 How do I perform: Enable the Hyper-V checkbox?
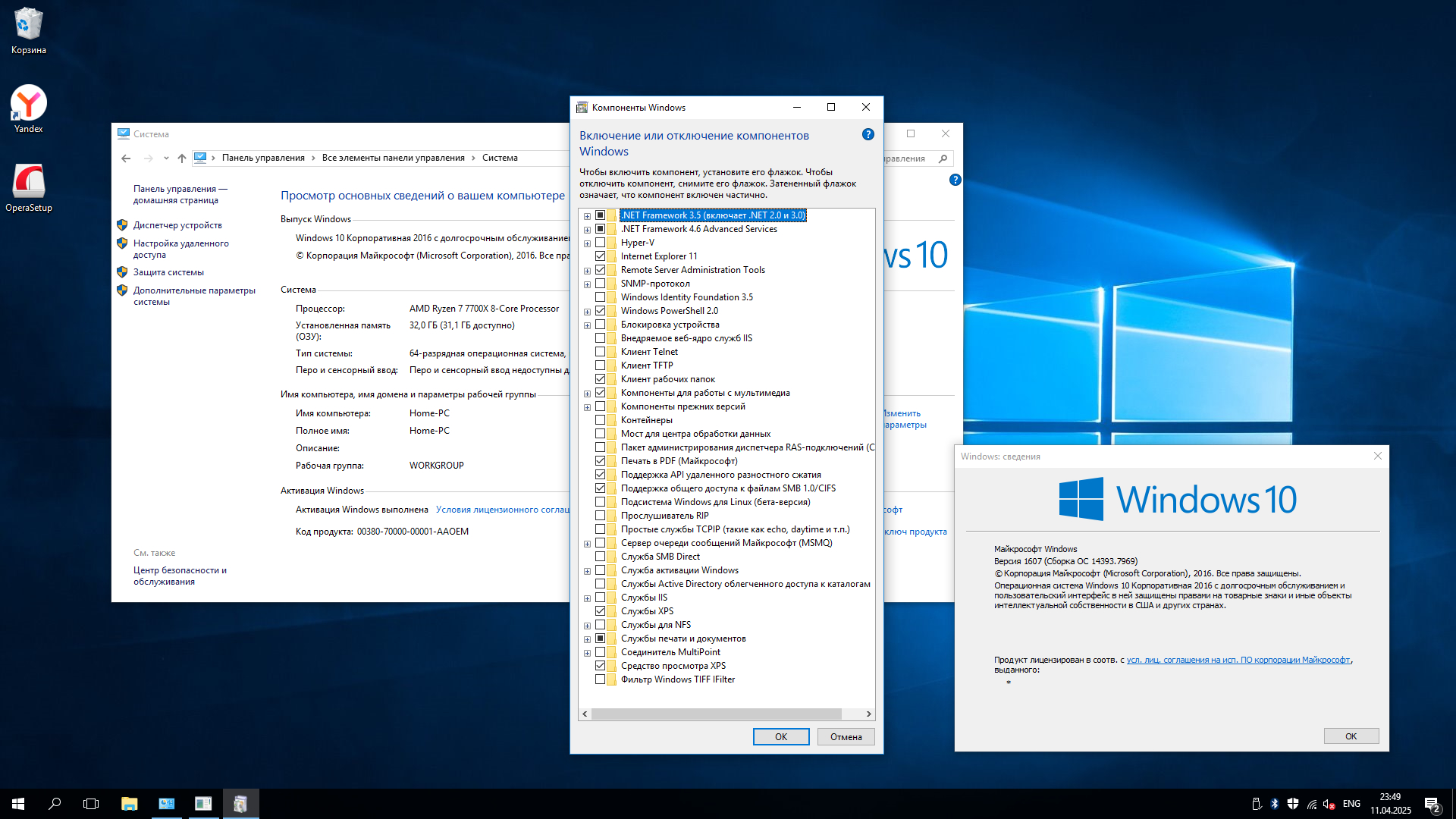[x=600, y=243]
